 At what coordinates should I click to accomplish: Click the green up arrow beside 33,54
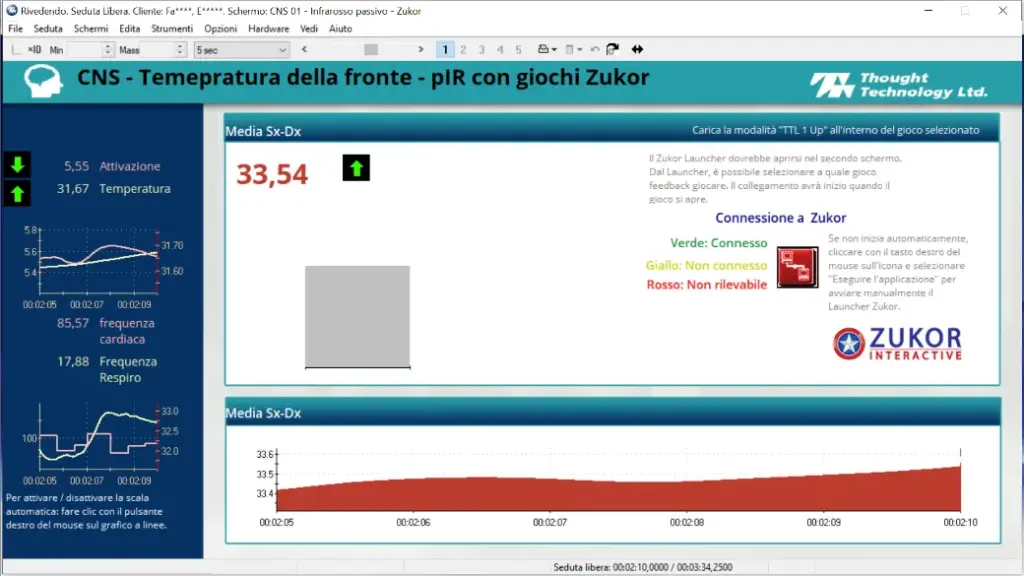click(356, 168)
